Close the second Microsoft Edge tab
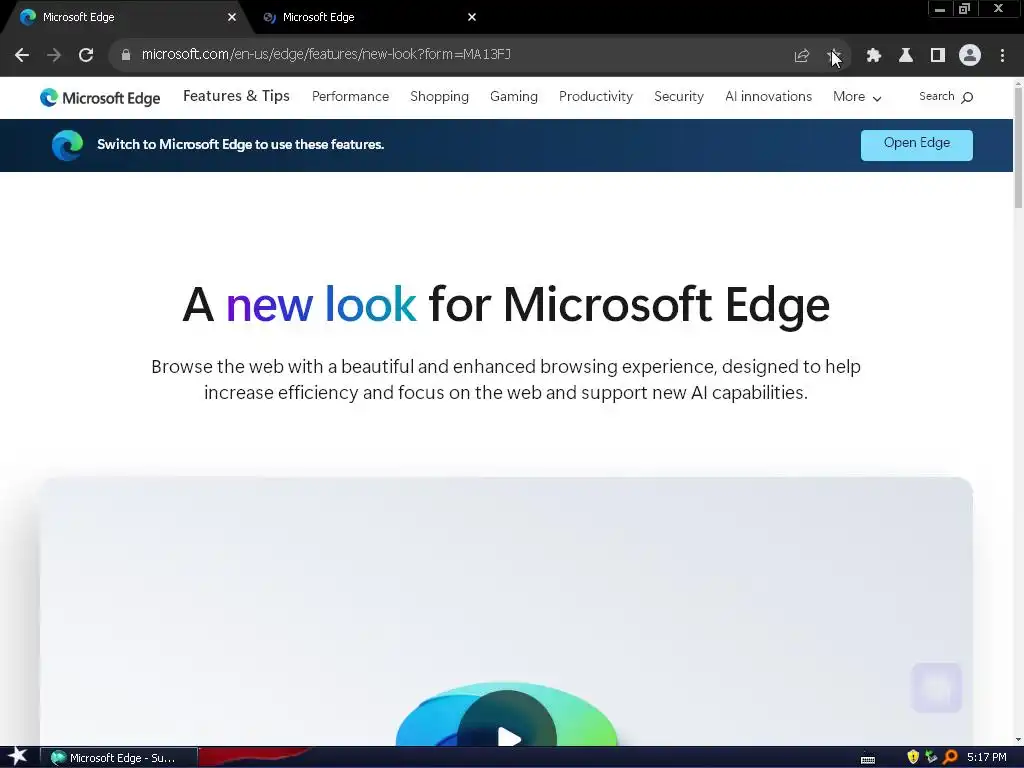 click(472, 17)
